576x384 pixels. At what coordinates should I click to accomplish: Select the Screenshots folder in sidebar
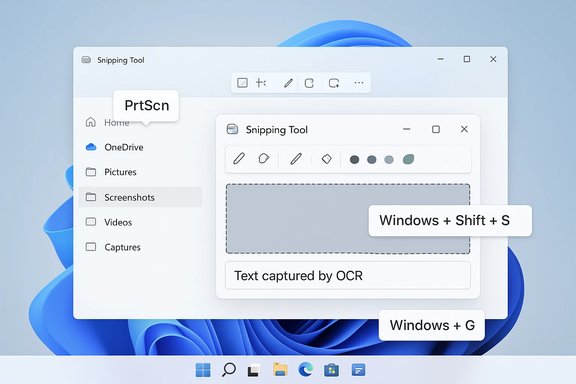pyautogui.click(x=141, y=197)
